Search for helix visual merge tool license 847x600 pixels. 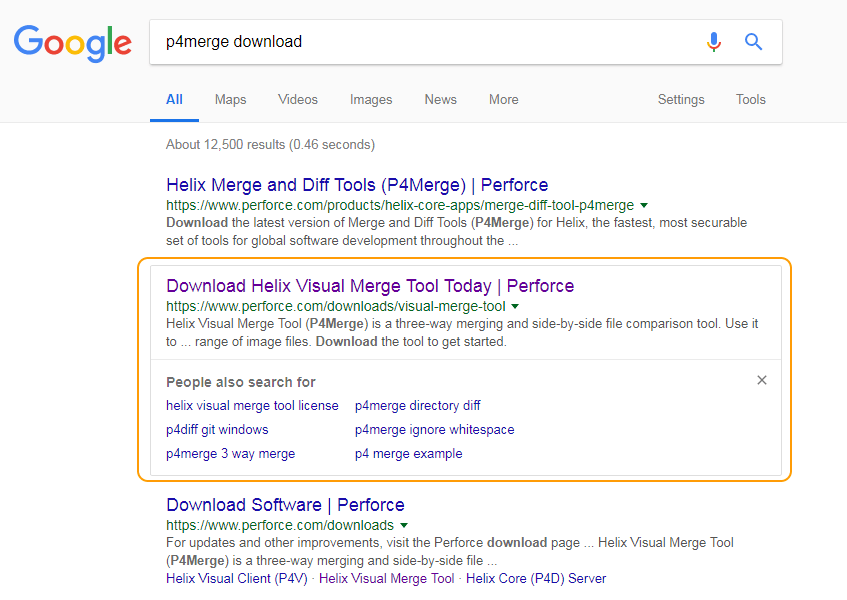[252, 406]
